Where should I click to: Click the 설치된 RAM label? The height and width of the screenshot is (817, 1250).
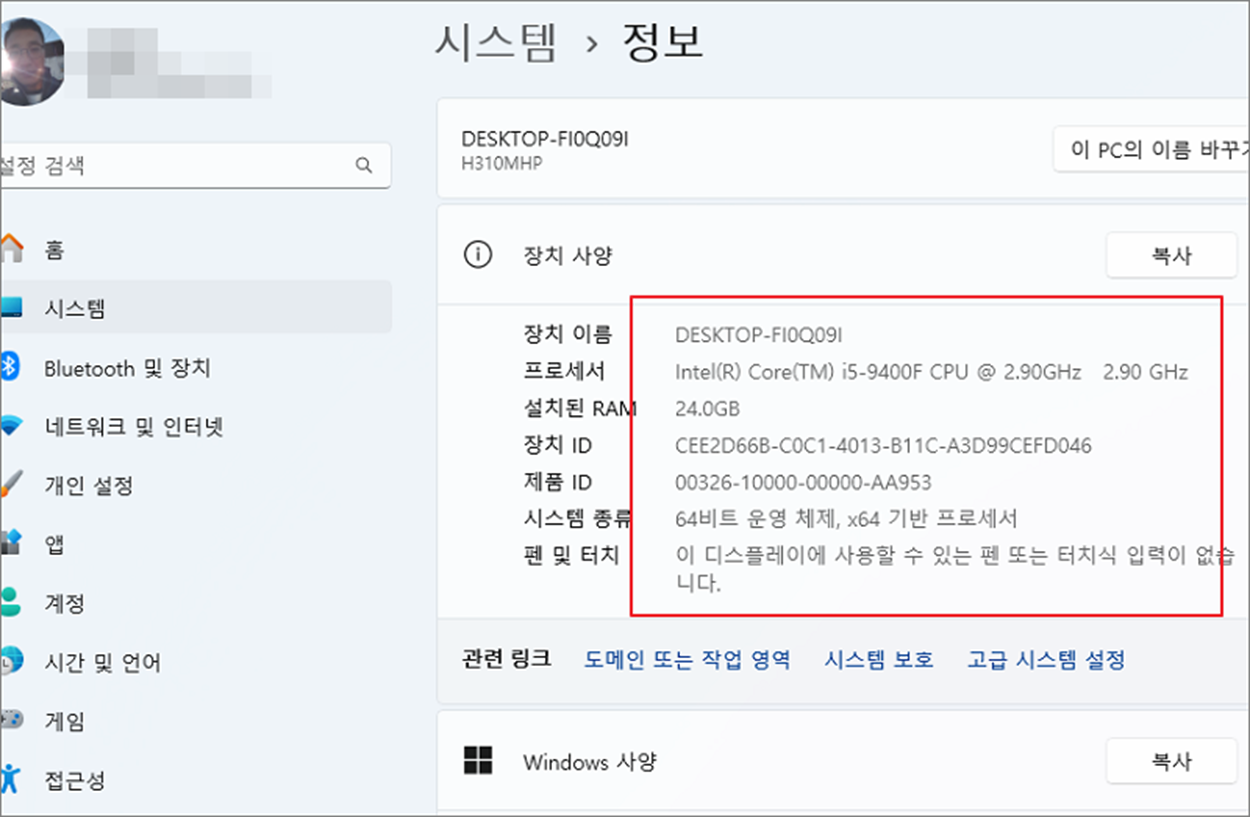(580, 408)
